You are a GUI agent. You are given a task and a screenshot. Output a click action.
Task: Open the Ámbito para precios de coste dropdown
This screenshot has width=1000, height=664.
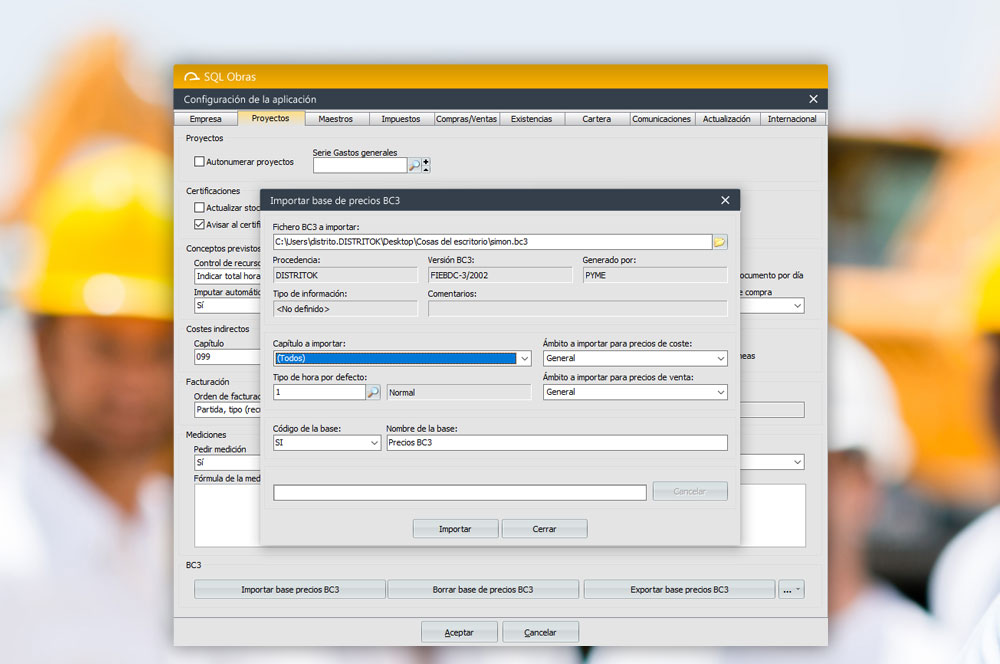(720, 359)
